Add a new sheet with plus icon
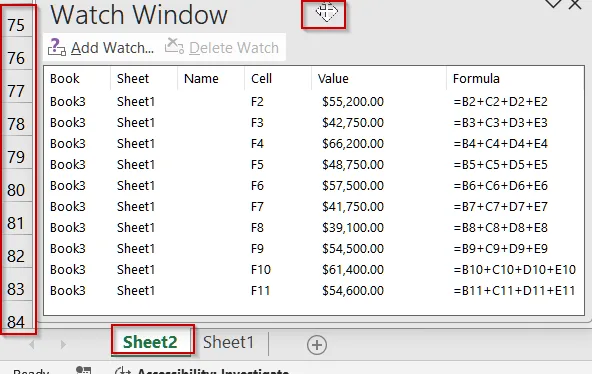The width and height of the screenshot is (592, 374). [x=317, y=345]
